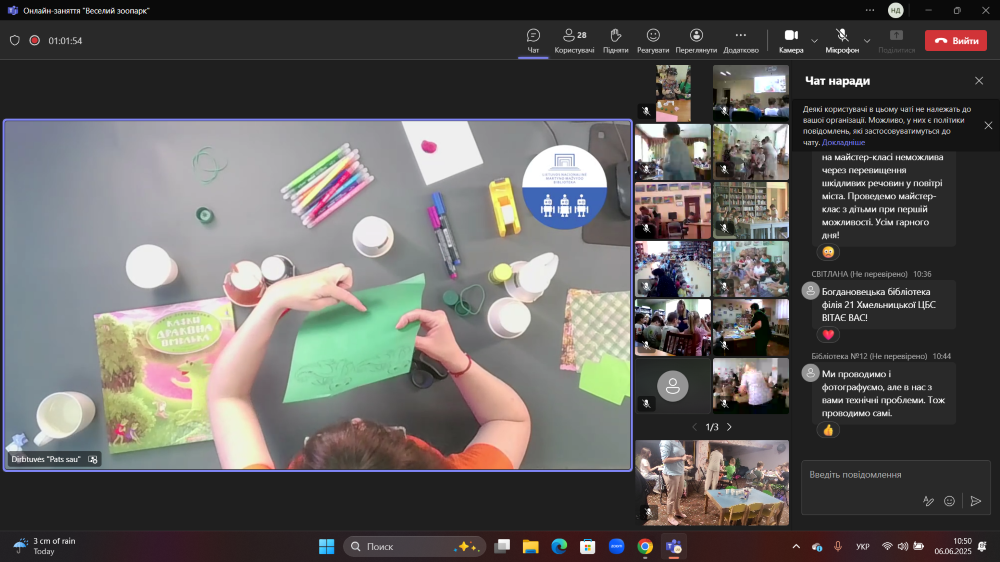Open the taskbar clock showing 10:50
The width and height of the screenshot is (1000, 562).
(x=953, y=546)
